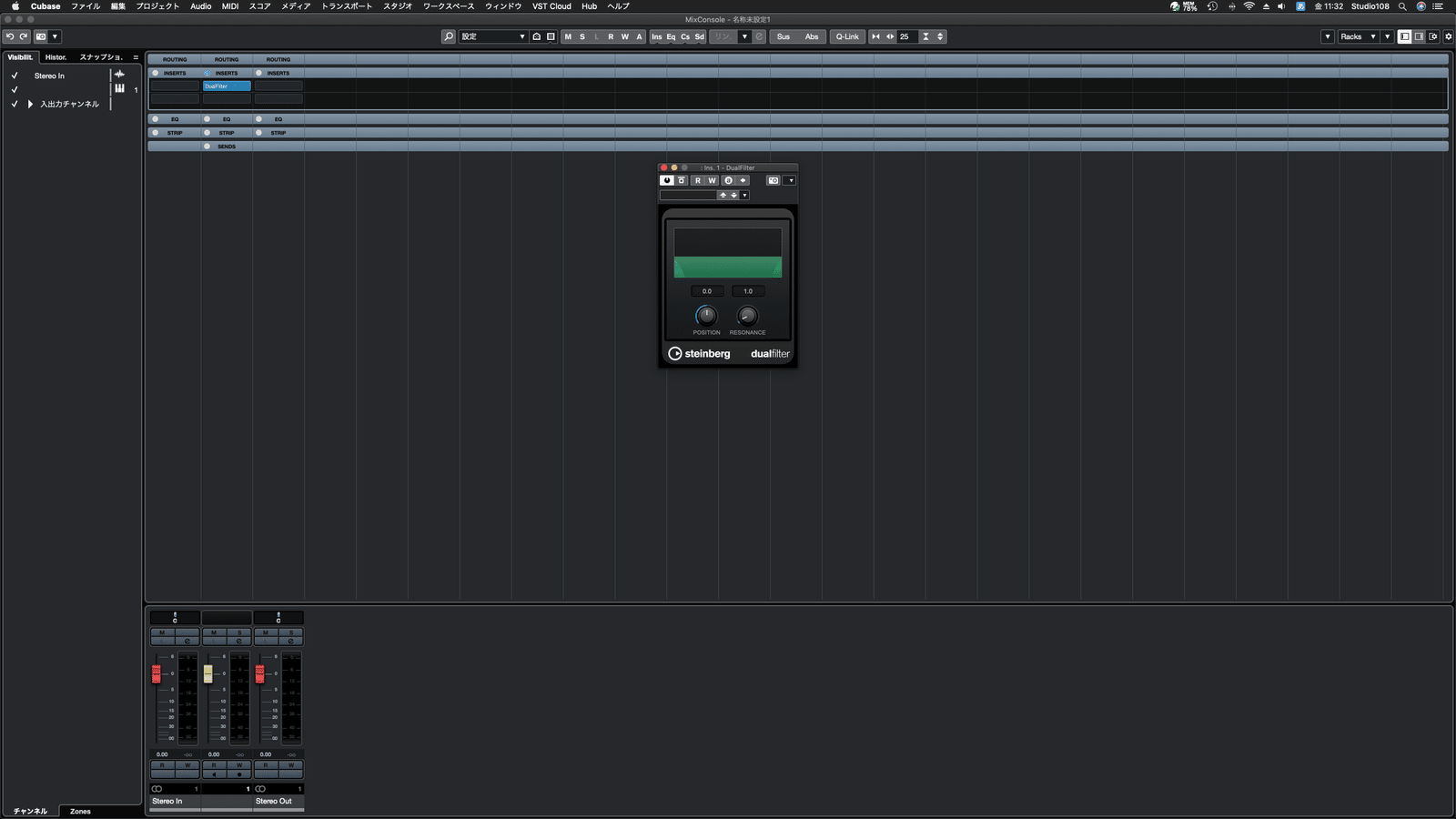Click the left zone layout icon
The image size is (1456, 819).
[x=1405, y=36]
